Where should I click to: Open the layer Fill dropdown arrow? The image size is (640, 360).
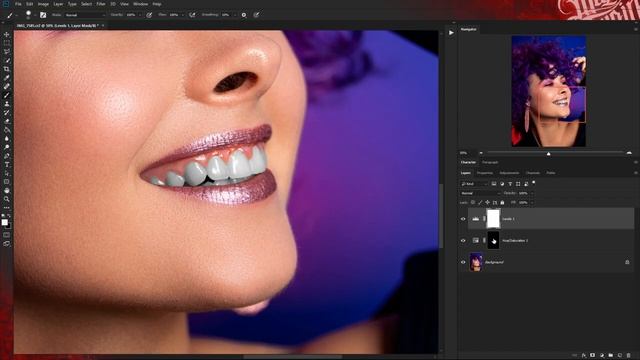coord(531,202)
